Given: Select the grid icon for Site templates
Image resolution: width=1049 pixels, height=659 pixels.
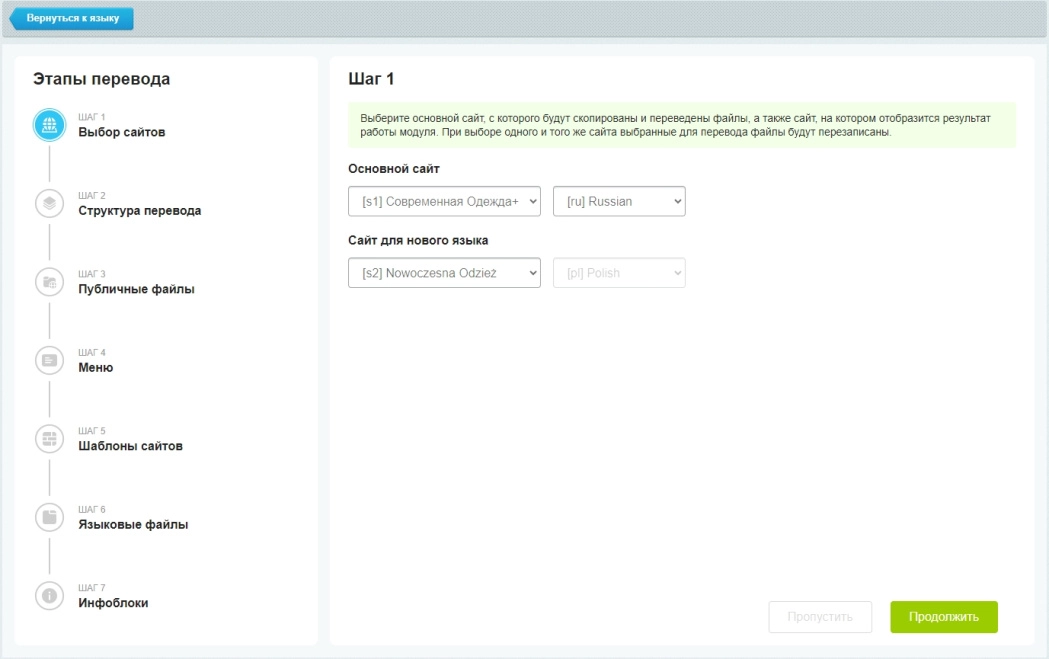Looking at the screenshot, I should 50,439.
